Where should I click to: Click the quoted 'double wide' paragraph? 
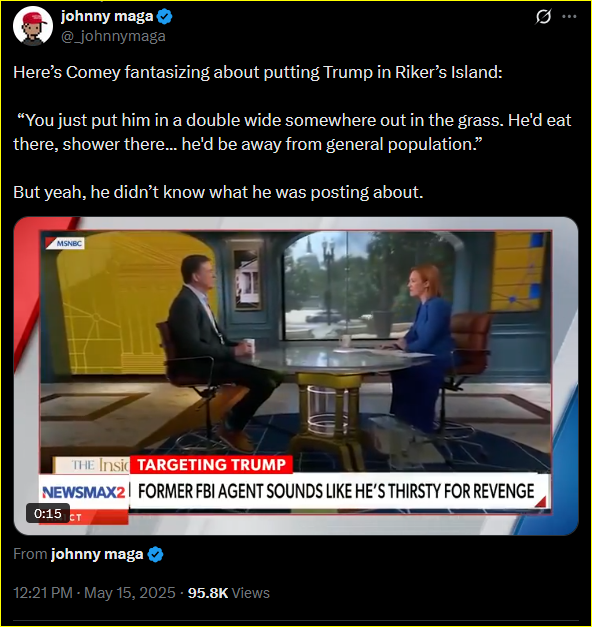[292, 132]
